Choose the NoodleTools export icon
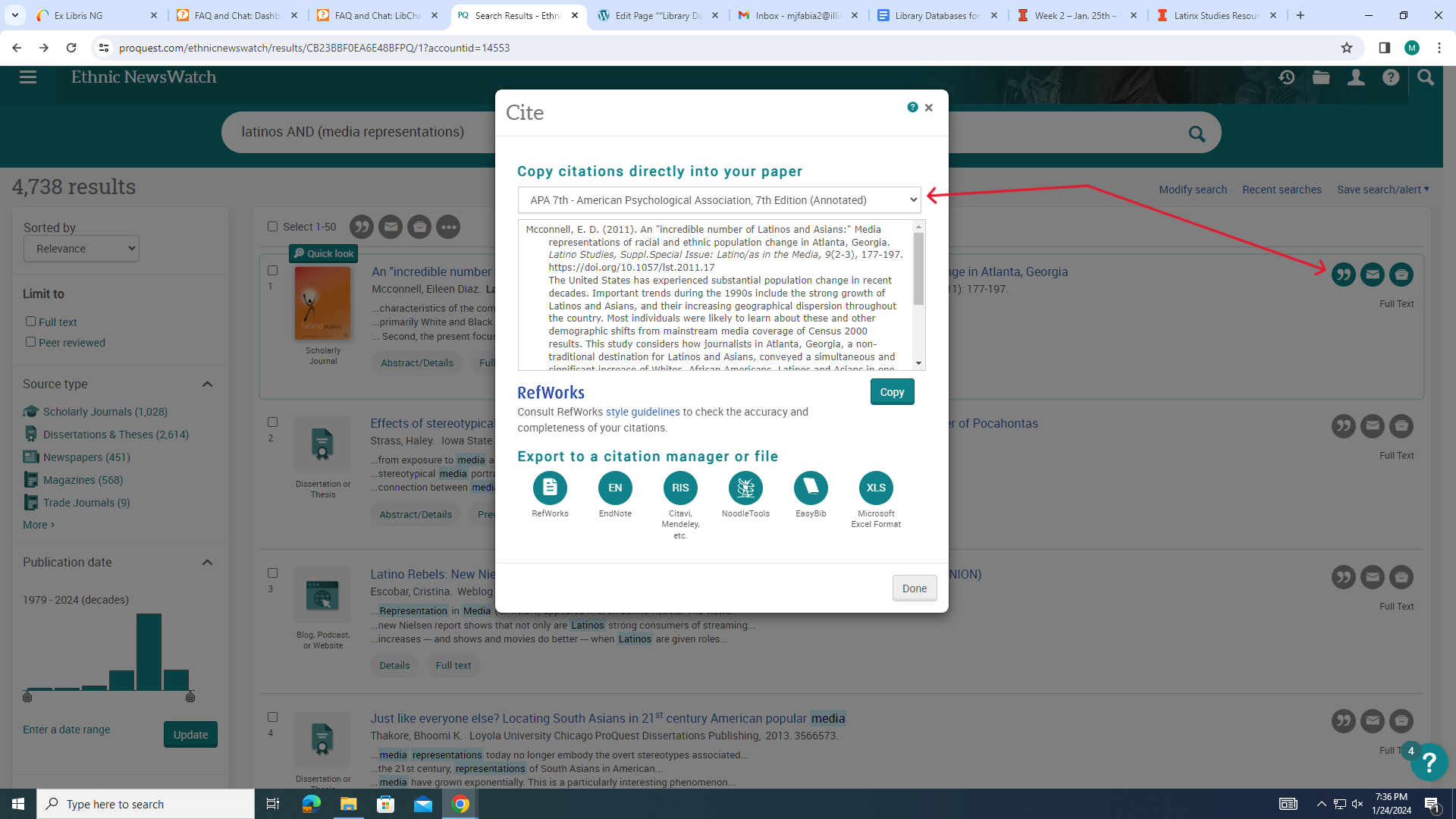1456x819 pixels. pos(745,488)
